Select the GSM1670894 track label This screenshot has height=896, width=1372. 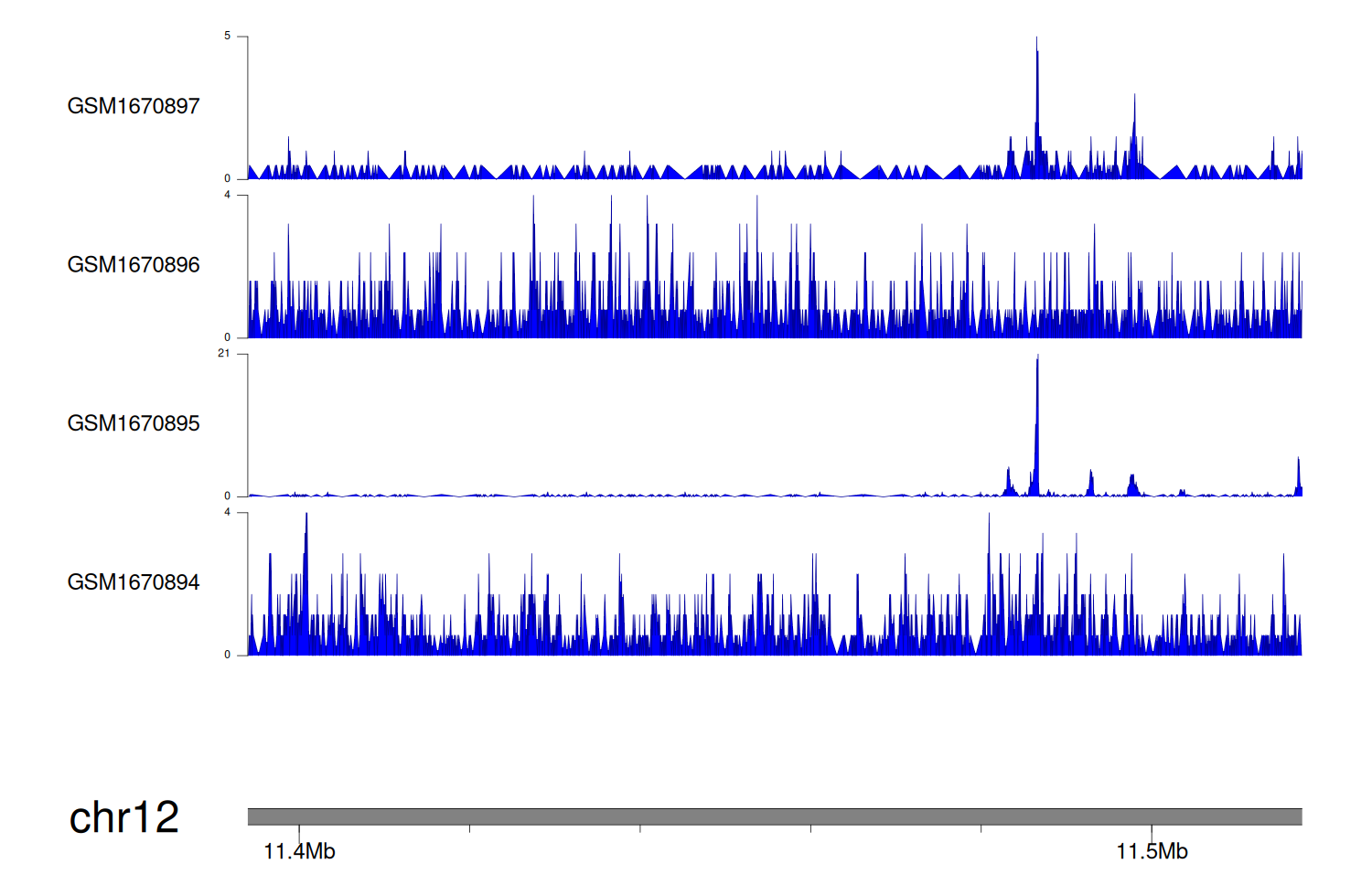(x=134, y=582)
